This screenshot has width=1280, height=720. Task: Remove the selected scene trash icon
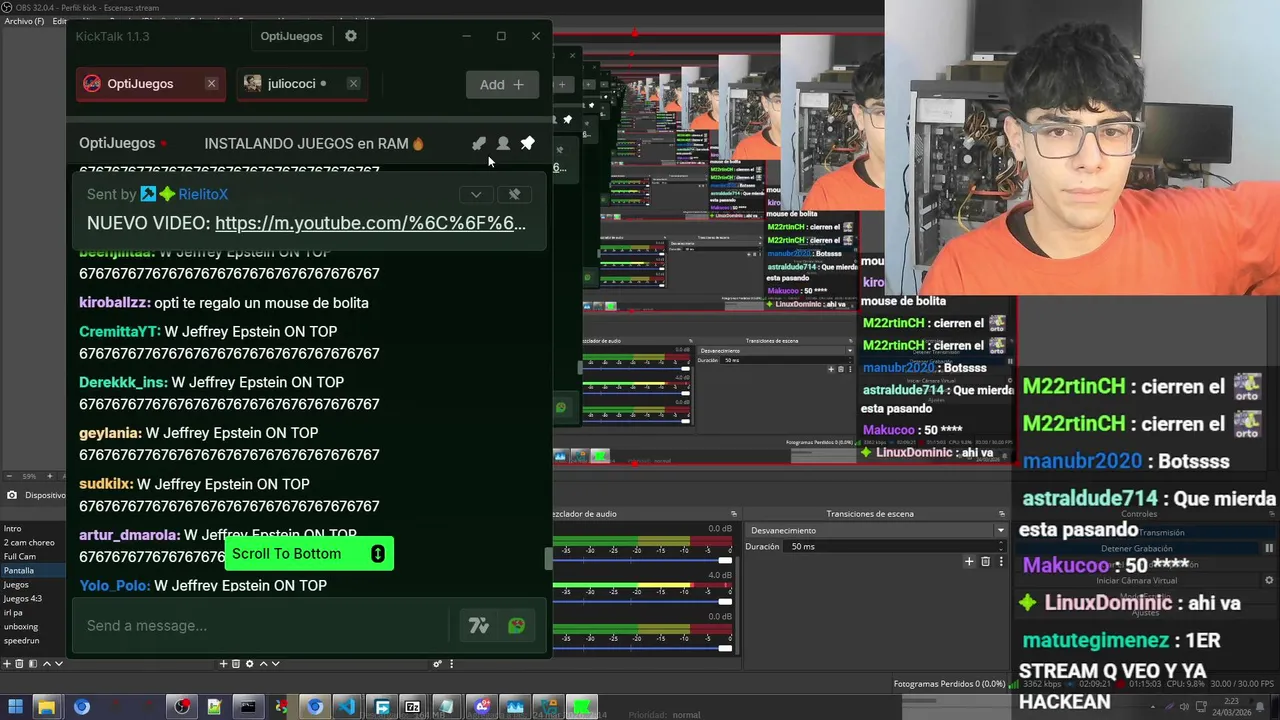pos(19,664)
